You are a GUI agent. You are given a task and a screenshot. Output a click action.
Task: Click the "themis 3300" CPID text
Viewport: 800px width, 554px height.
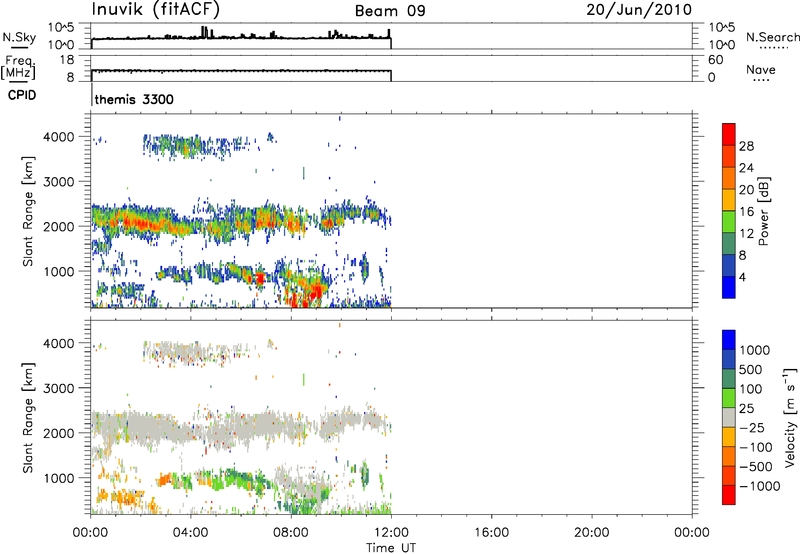point(134,99)
